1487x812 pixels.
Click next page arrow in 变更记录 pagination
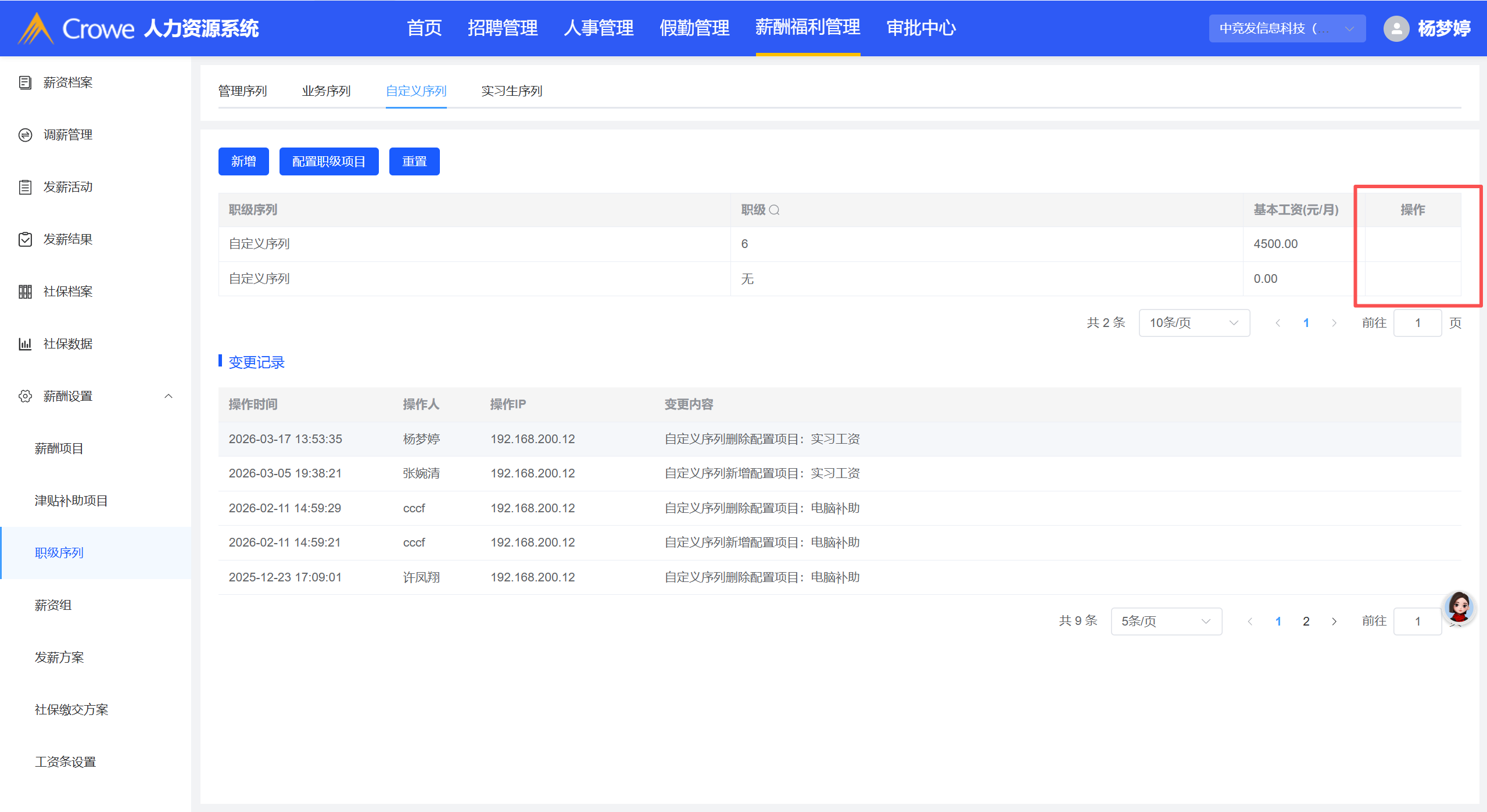(x=1334, y=621)
